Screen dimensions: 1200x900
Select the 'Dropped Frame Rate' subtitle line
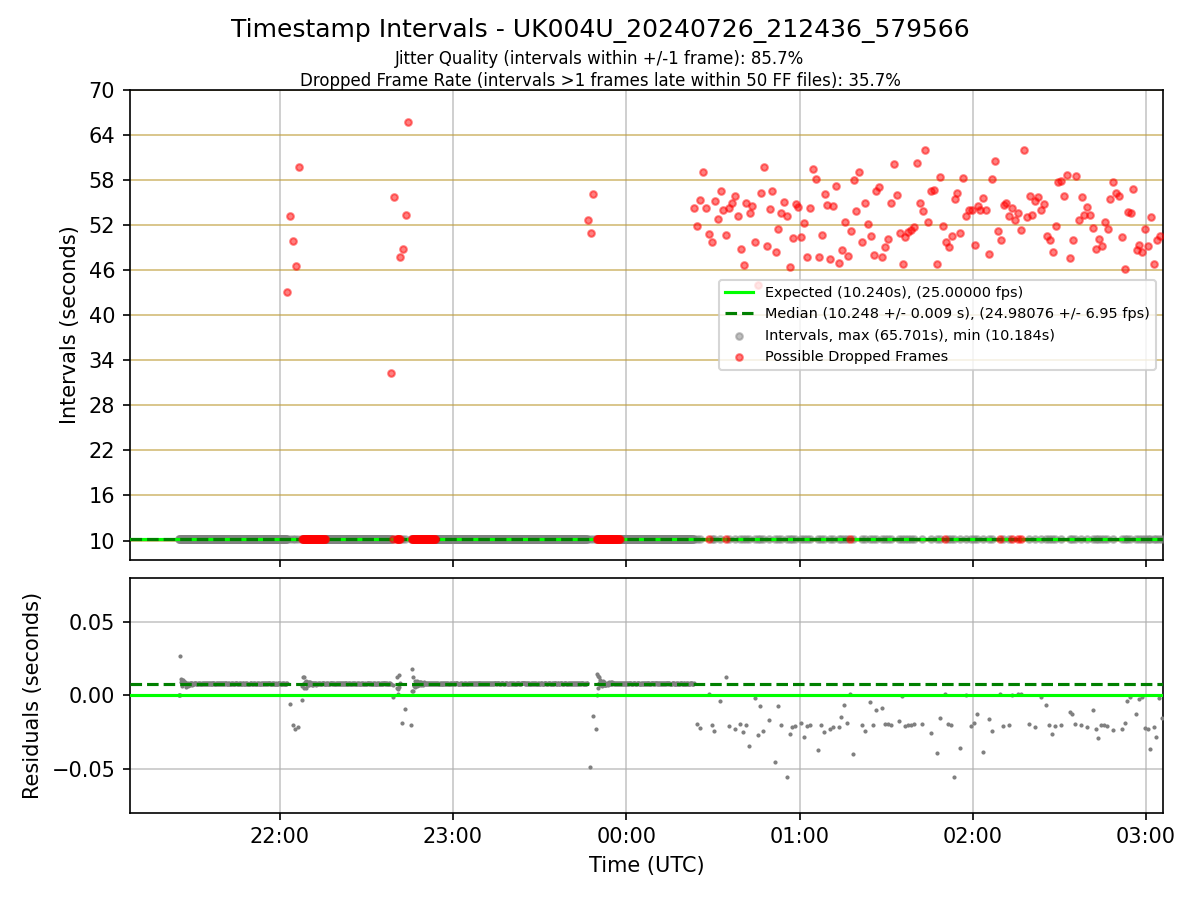[x=600, y=80]
